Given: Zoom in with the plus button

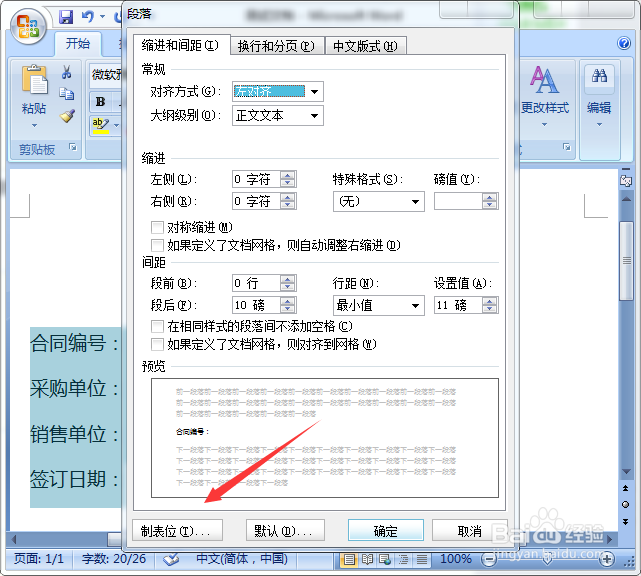Looking at the screenshot, I should coord(607,559).
